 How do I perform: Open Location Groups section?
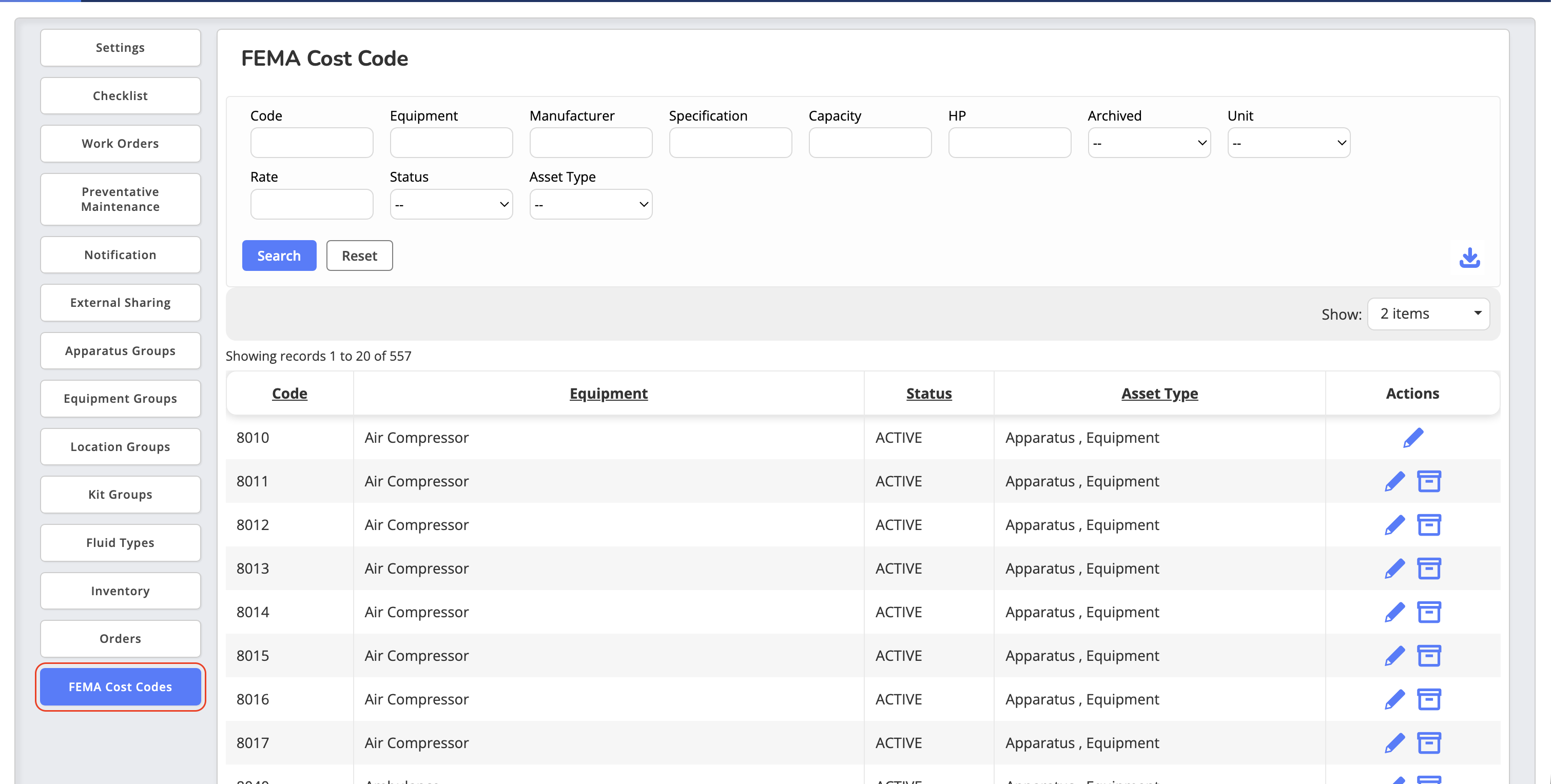121,447
